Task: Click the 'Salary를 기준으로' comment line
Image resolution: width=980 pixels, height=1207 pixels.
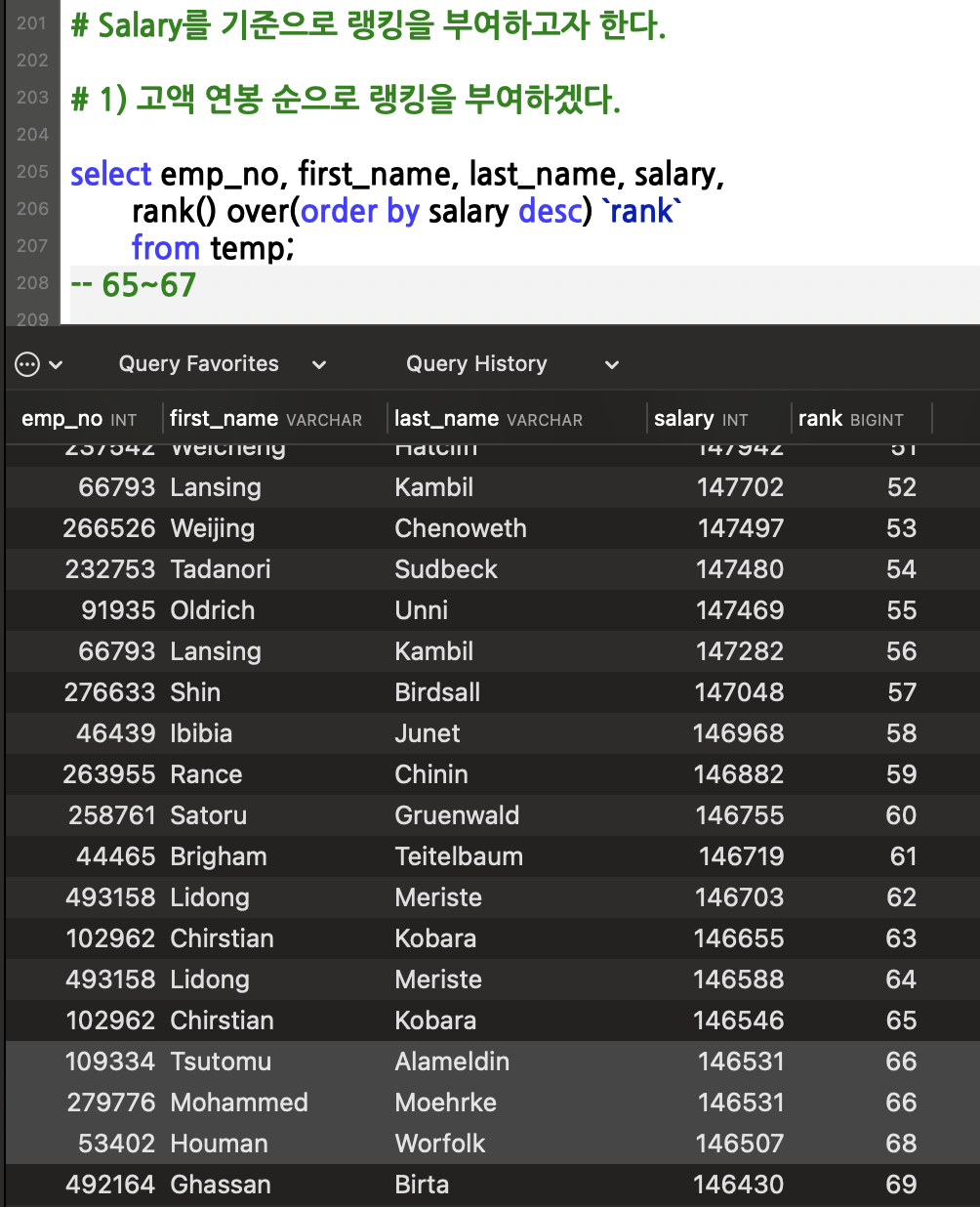Action: pos(368,25)
